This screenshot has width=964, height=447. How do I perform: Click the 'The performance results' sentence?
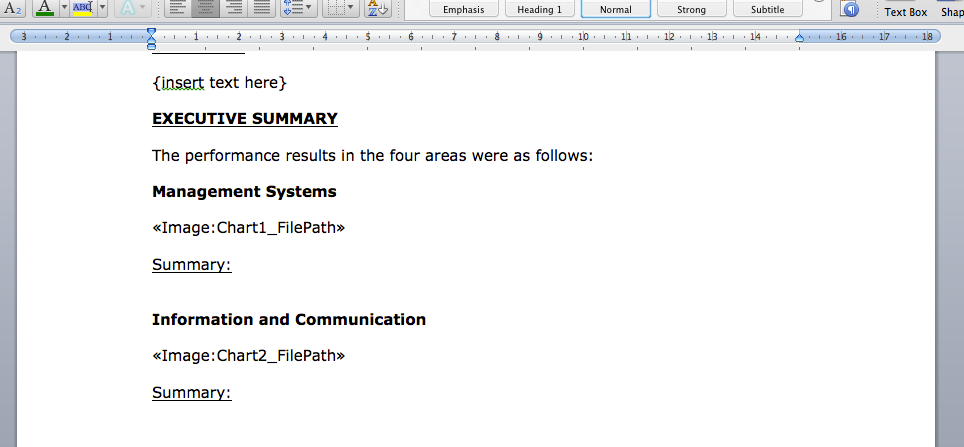click(x=372, y=156)
